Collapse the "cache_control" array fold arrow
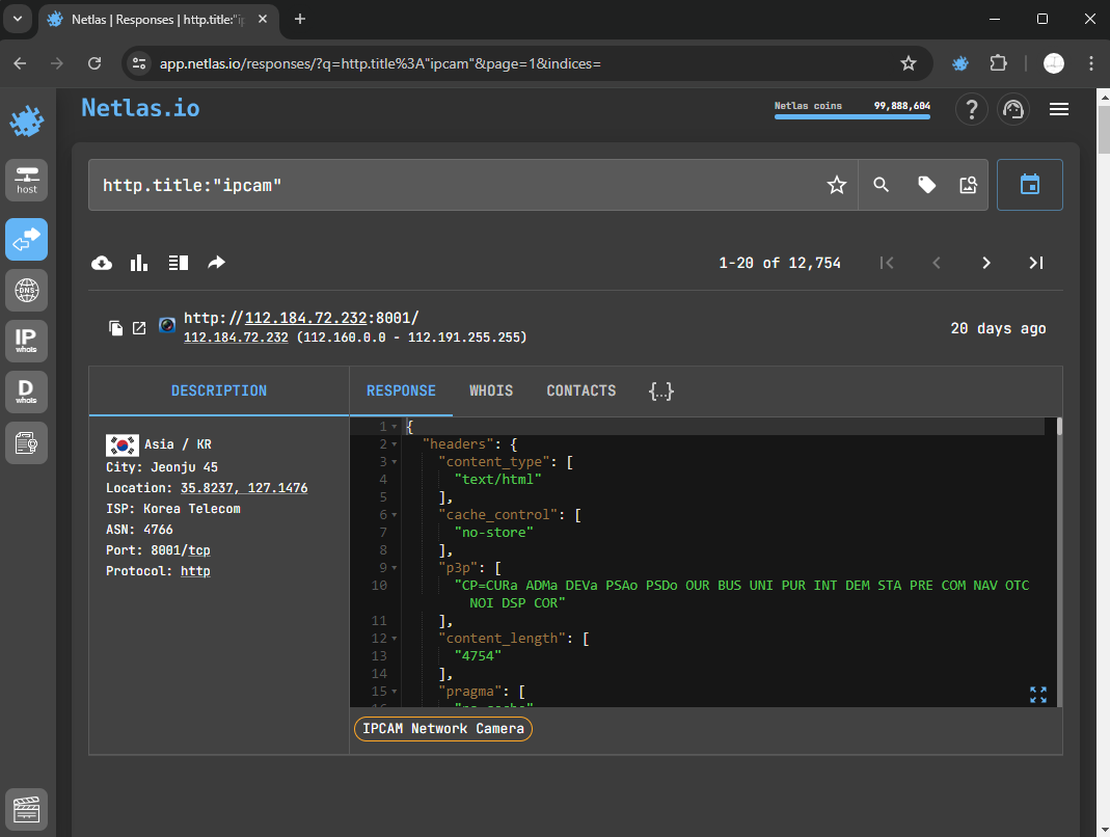Screen dimensions: 1110x837 click(395, 515)
